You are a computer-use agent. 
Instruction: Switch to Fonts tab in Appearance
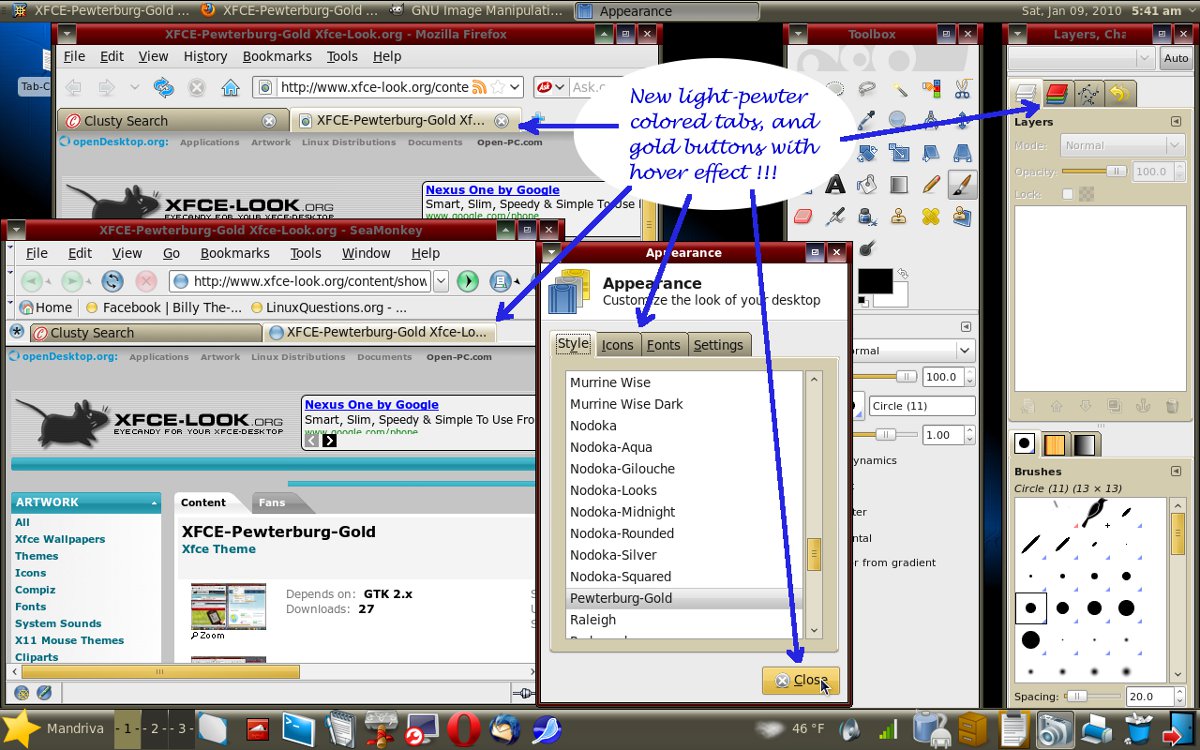[663, 345]
